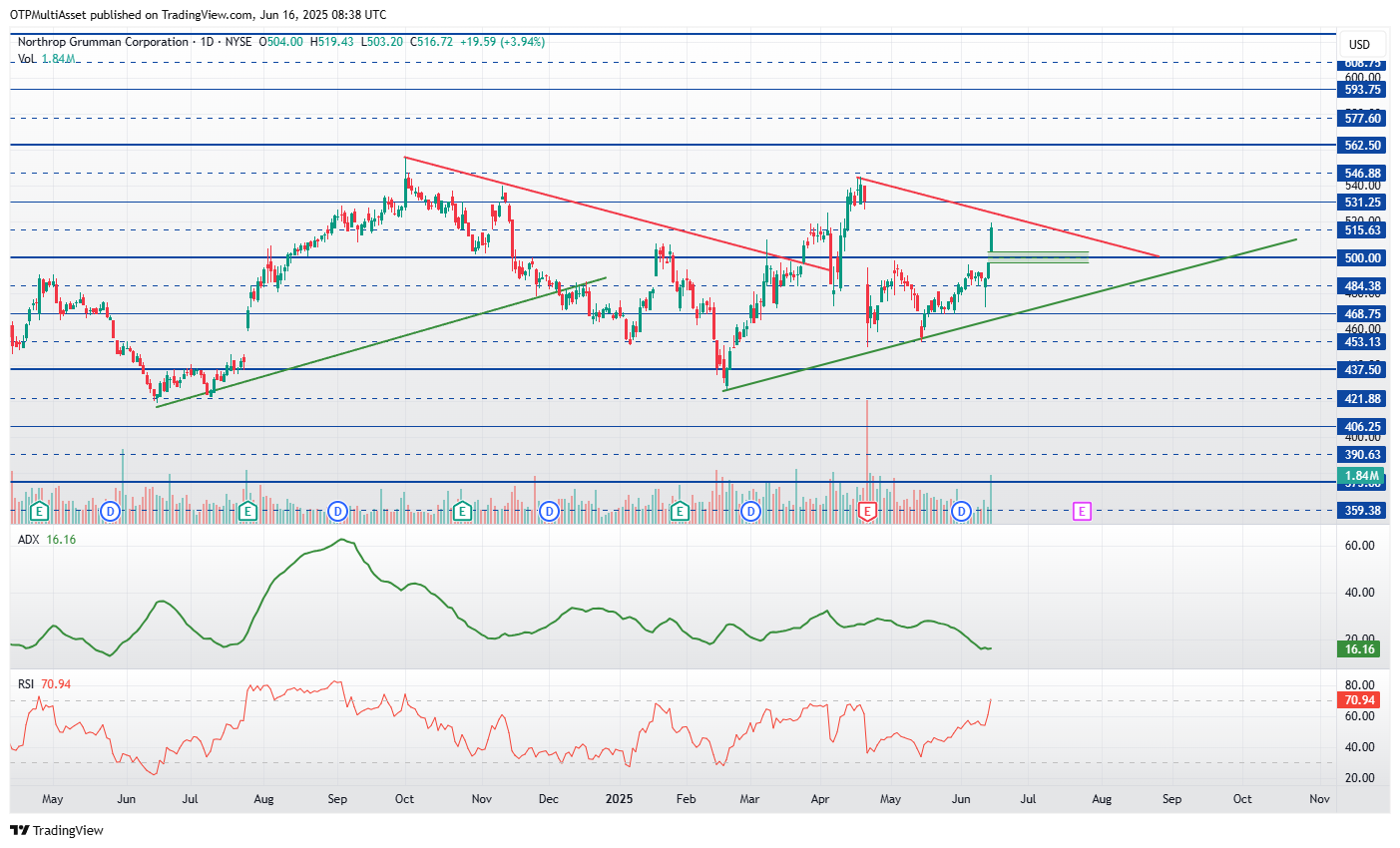Open the dividend marker at September 2024

[338, 512]
